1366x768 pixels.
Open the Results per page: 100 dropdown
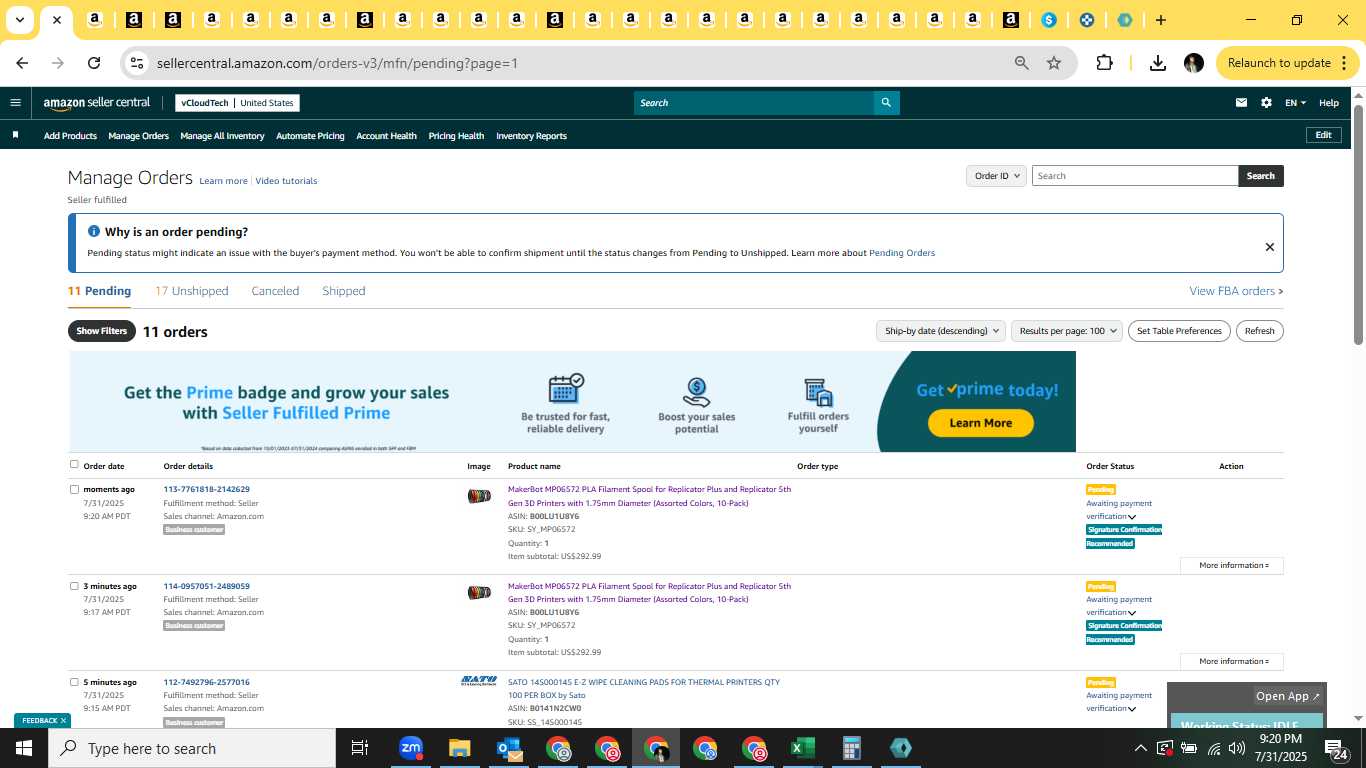pyautogui.click(x=1066, y=331)
